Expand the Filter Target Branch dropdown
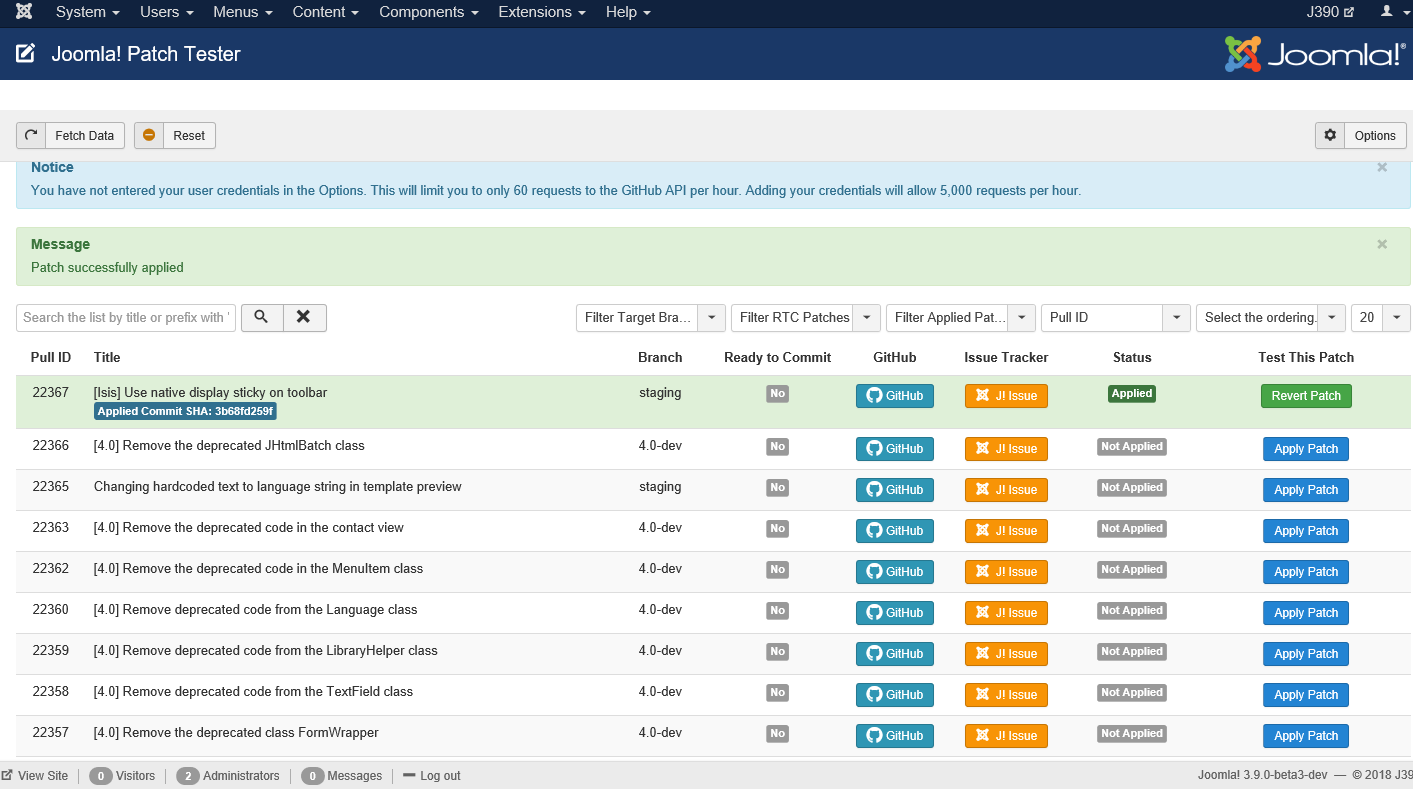Viewport: 1413px width, 789px height. tap(651, 317)
